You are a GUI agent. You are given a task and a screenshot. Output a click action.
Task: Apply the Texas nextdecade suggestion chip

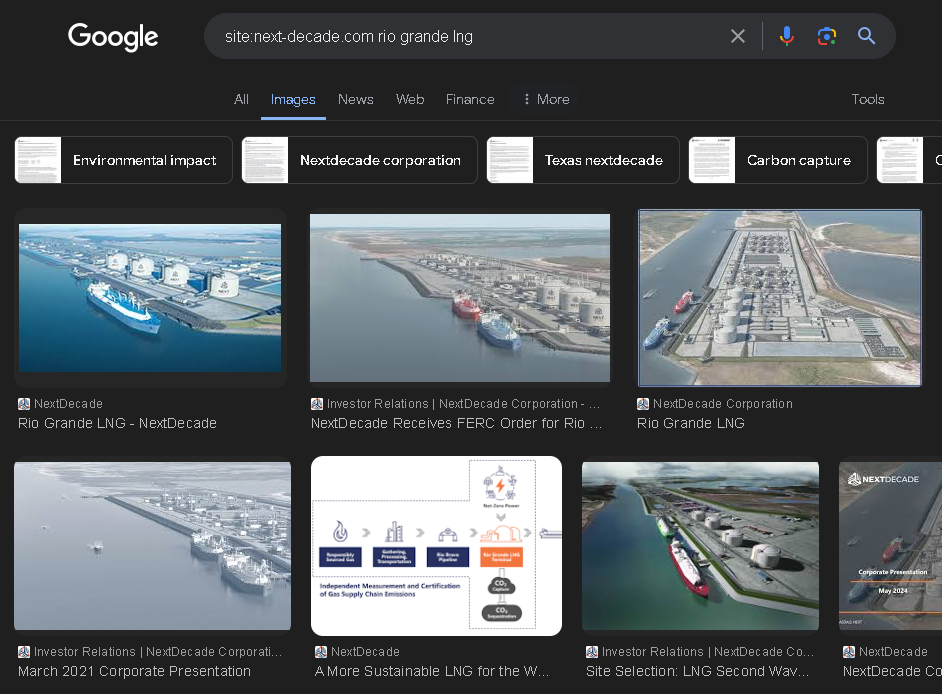click(583, 160)
